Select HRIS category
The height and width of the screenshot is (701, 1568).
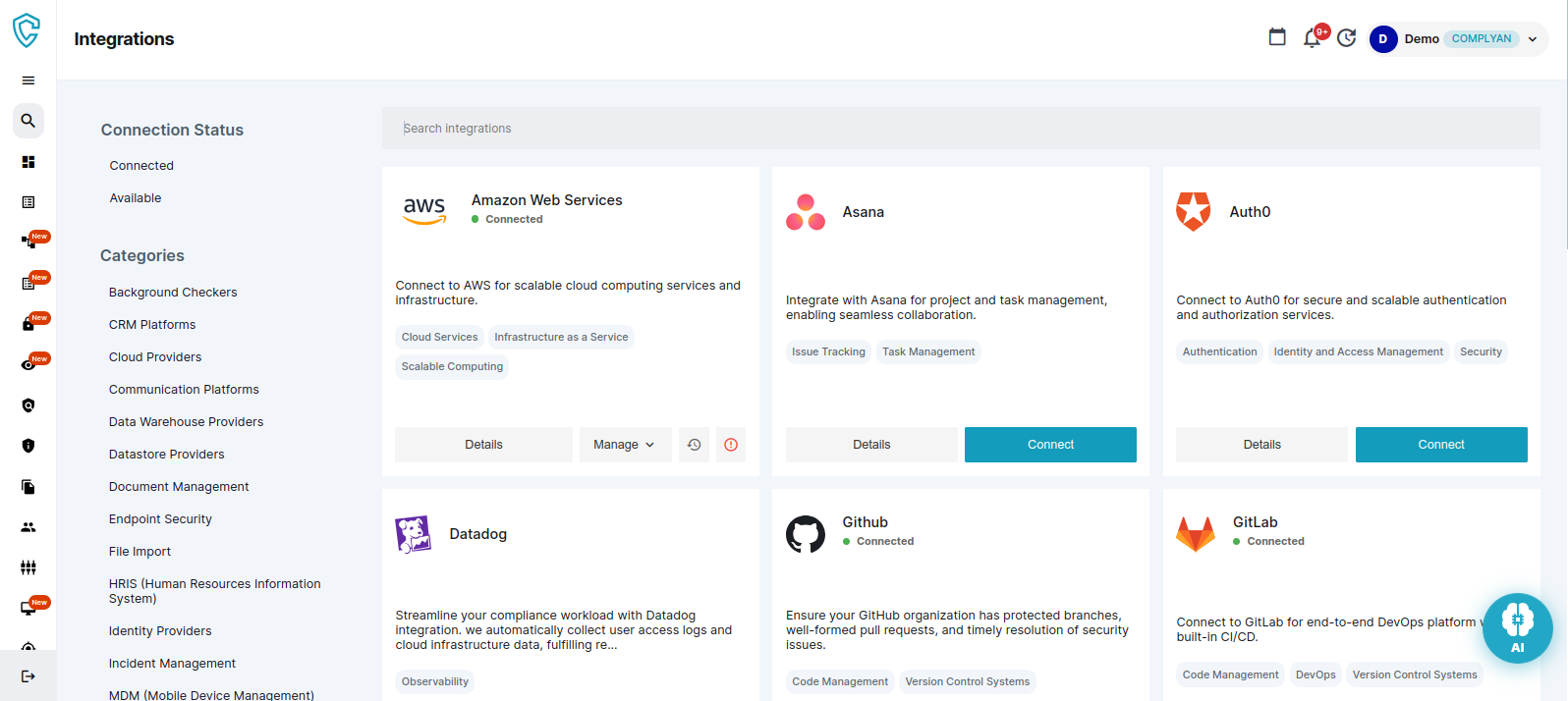point(214,591)
